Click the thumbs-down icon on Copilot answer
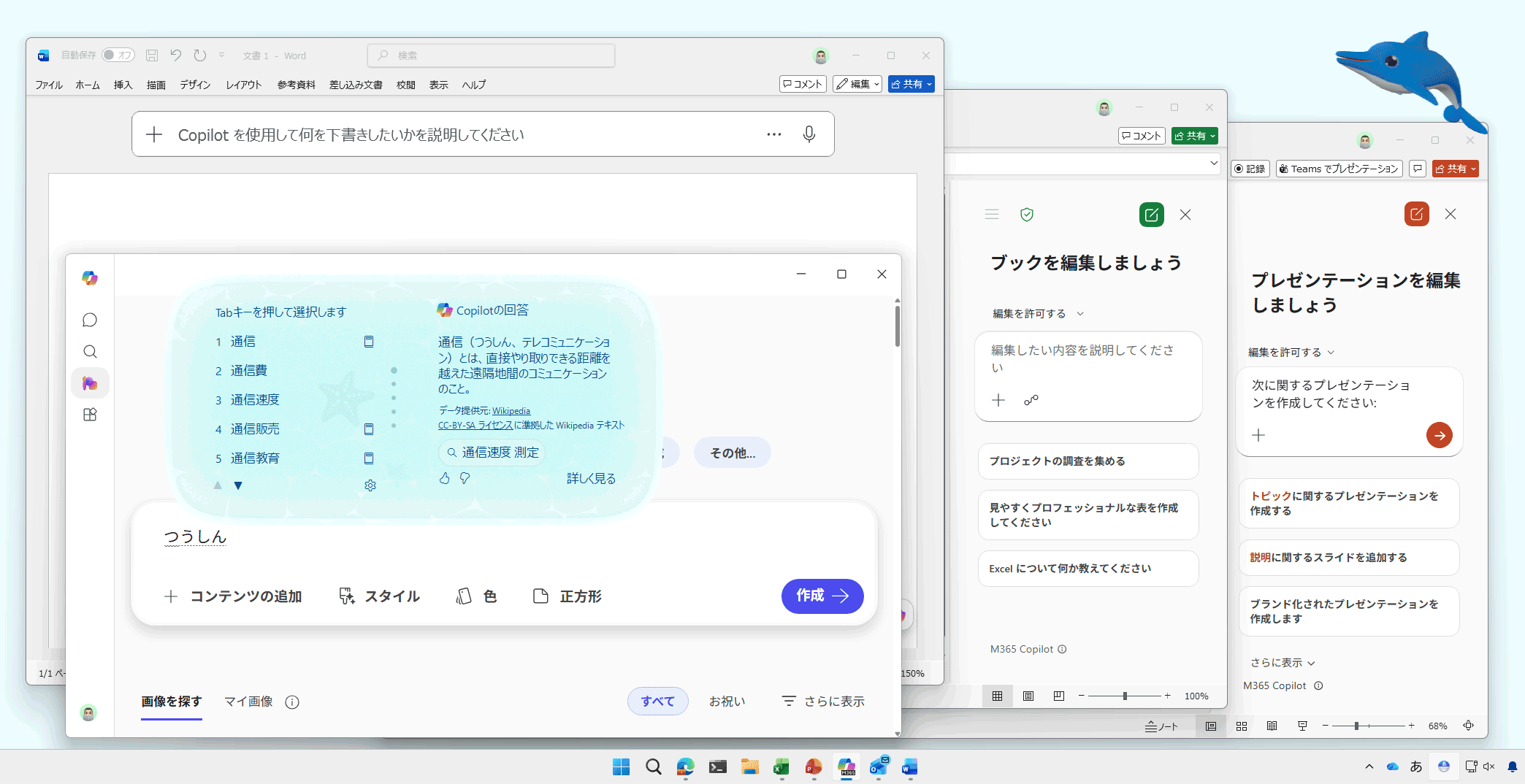This screenshot has height=784, width=1525. (465, 478)
